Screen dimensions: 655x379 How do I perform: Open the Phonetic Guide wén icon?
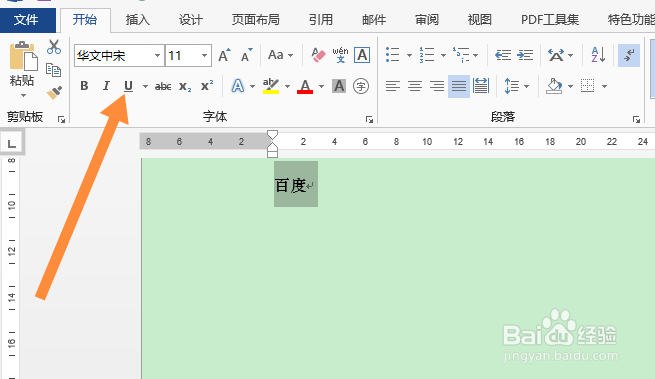[x=340, y=55]
